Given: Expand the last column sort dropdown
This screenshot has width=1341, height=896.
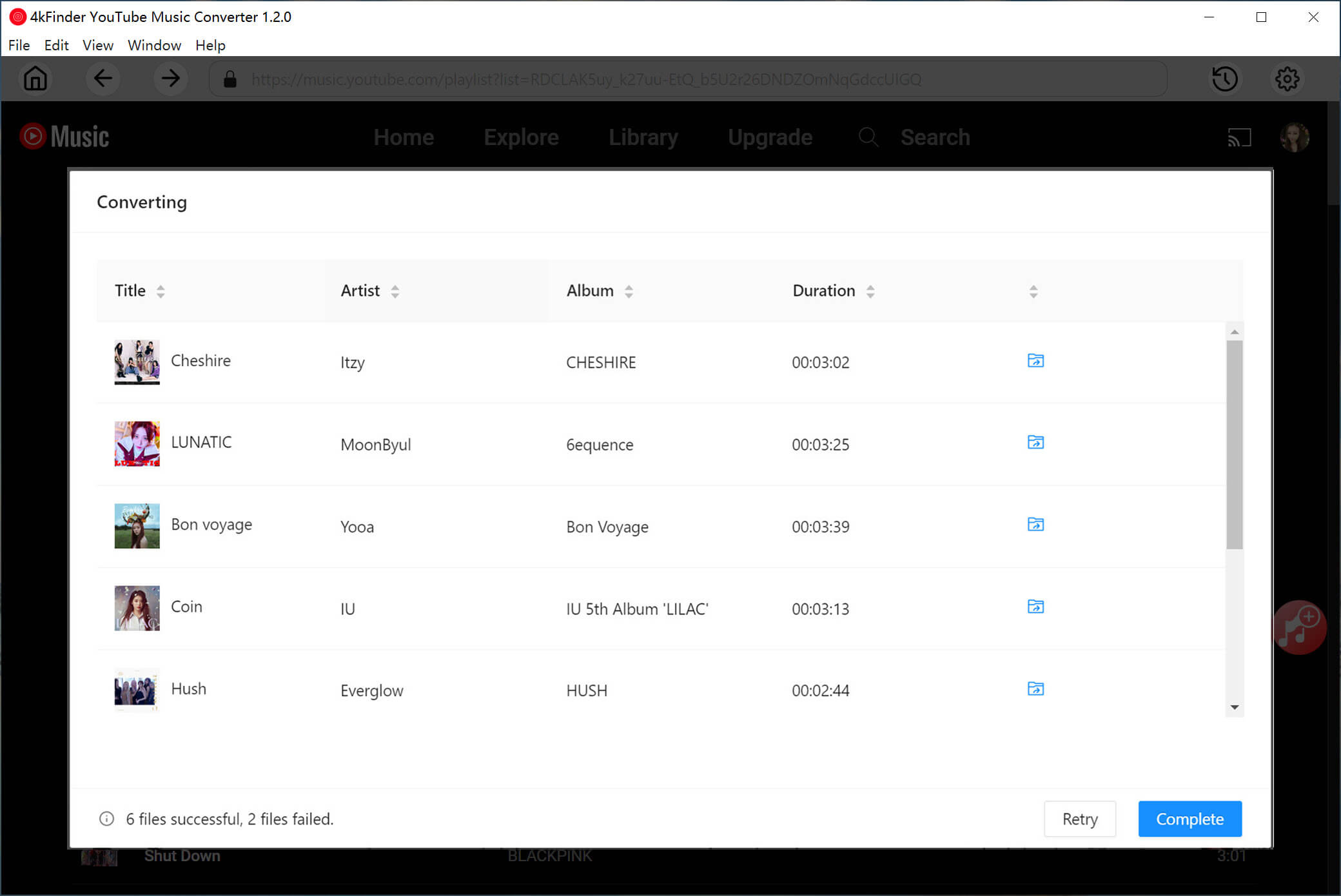Looking at the screenshot, I should [x=1033, y=291].
